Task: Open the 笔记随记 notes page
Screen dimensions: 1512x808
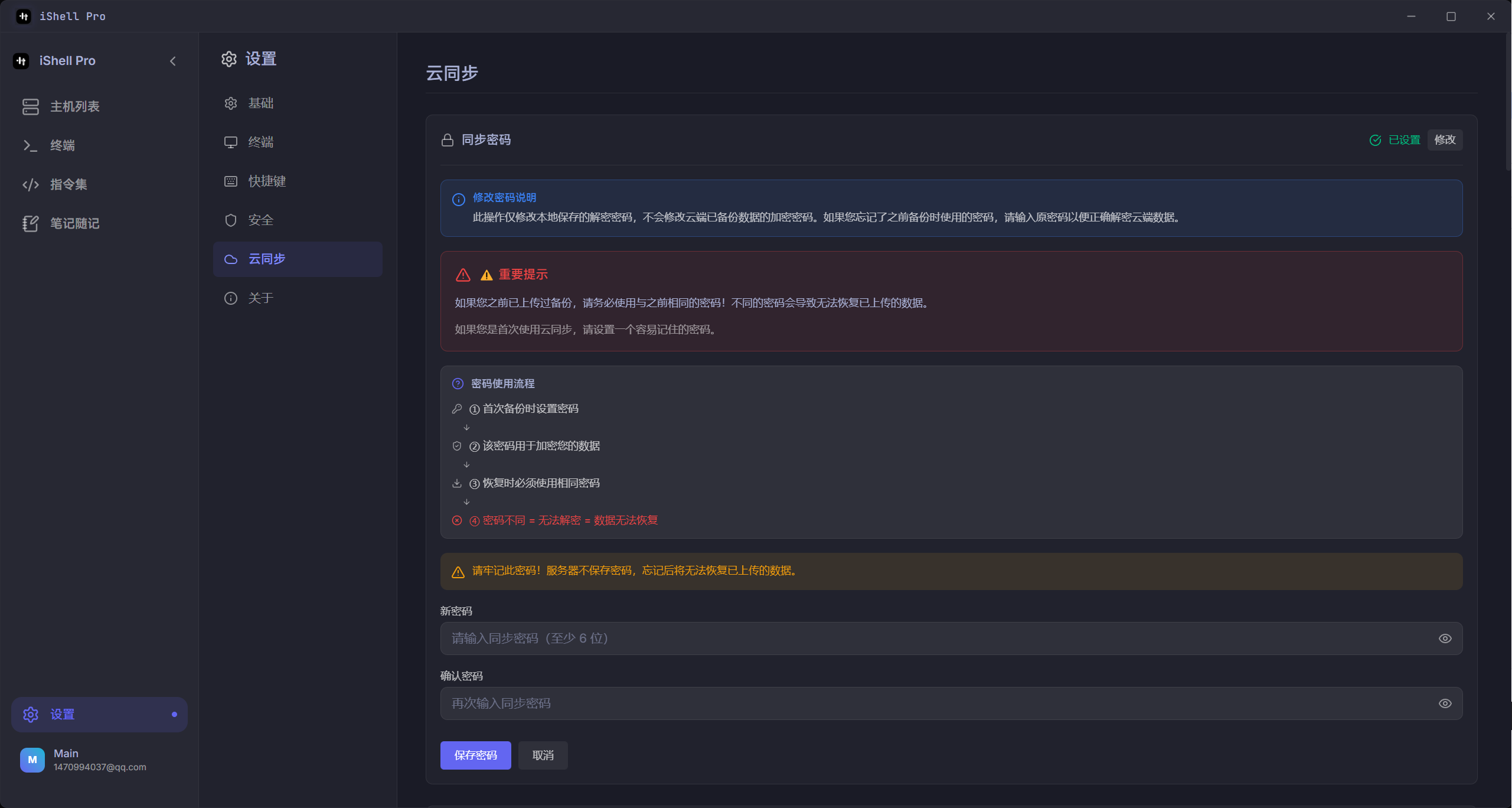Action: click(99, 223)
